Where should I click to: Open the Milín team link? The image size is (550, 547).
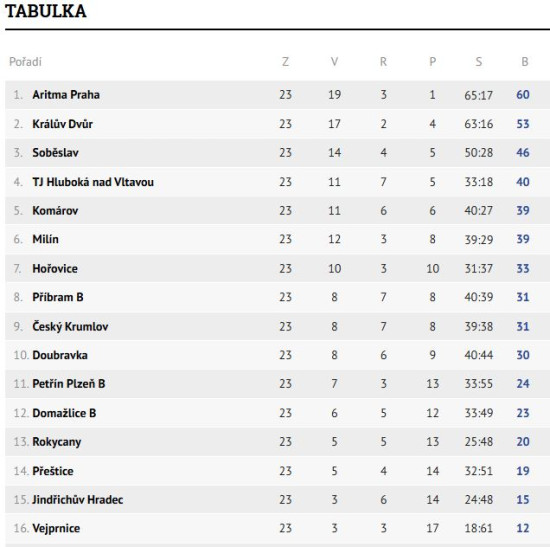[45, 239]
